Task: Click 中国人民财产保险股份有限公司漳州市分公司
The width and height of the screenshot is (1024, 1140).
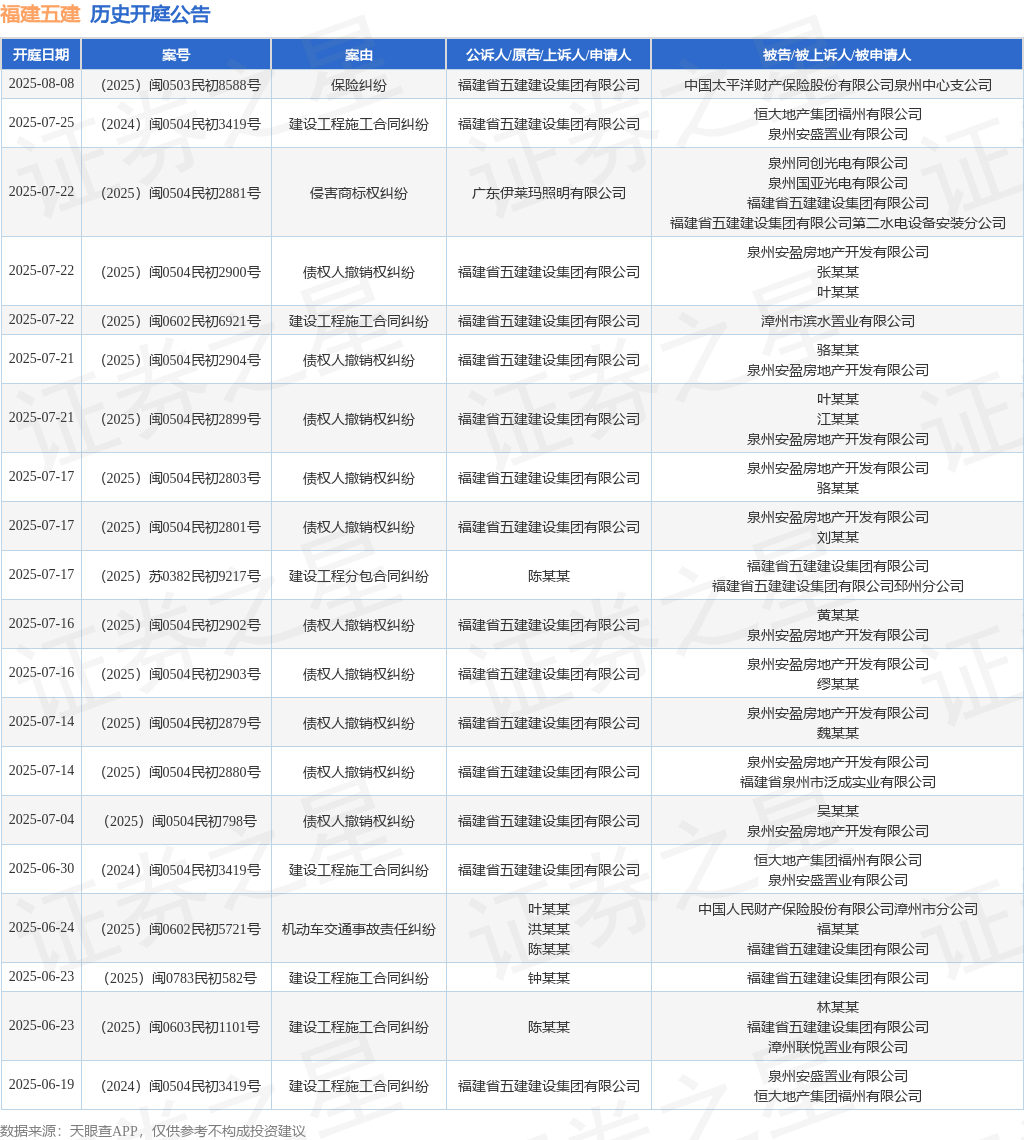Action: [x=838, y=910]
